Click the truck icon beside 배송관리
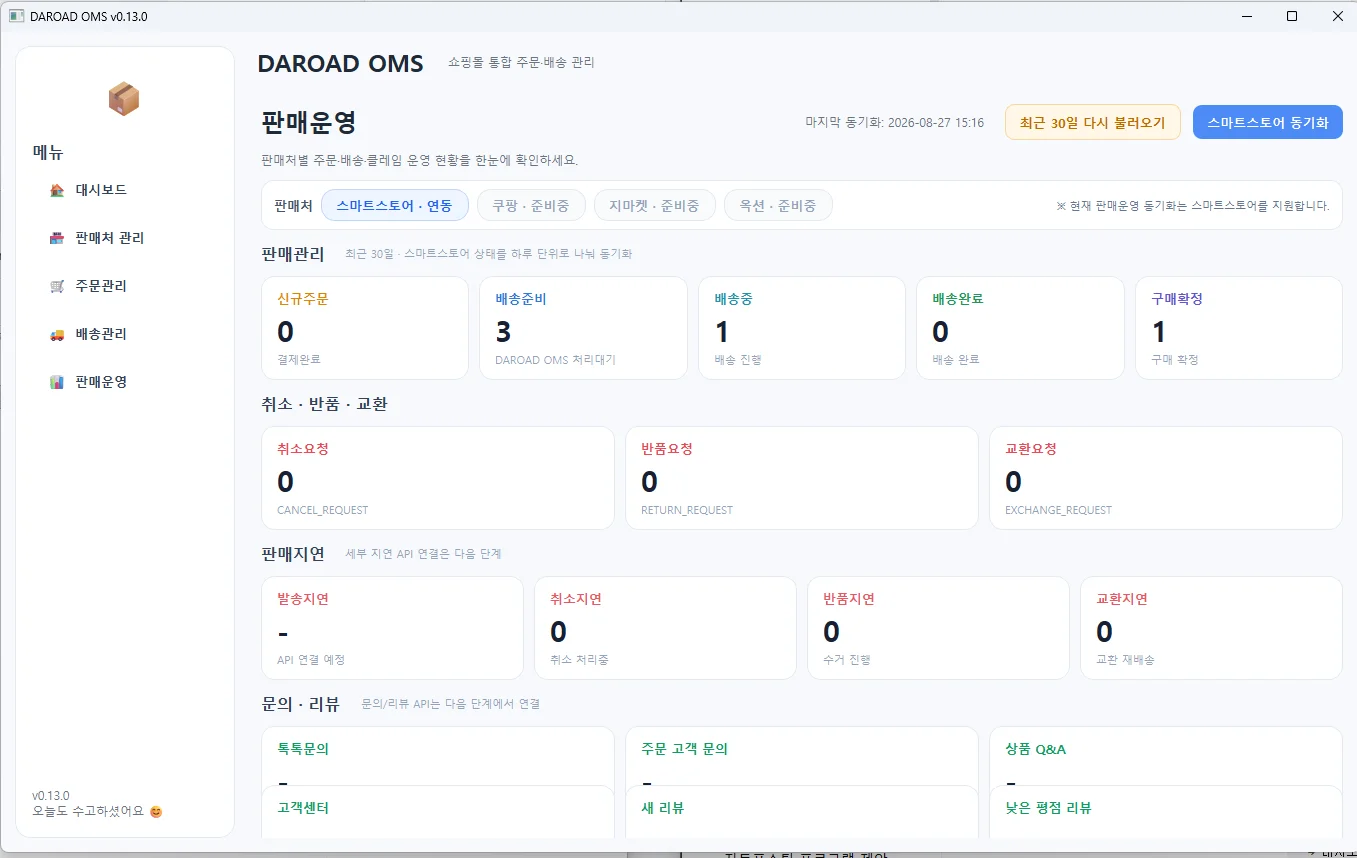 click(57, 334)
